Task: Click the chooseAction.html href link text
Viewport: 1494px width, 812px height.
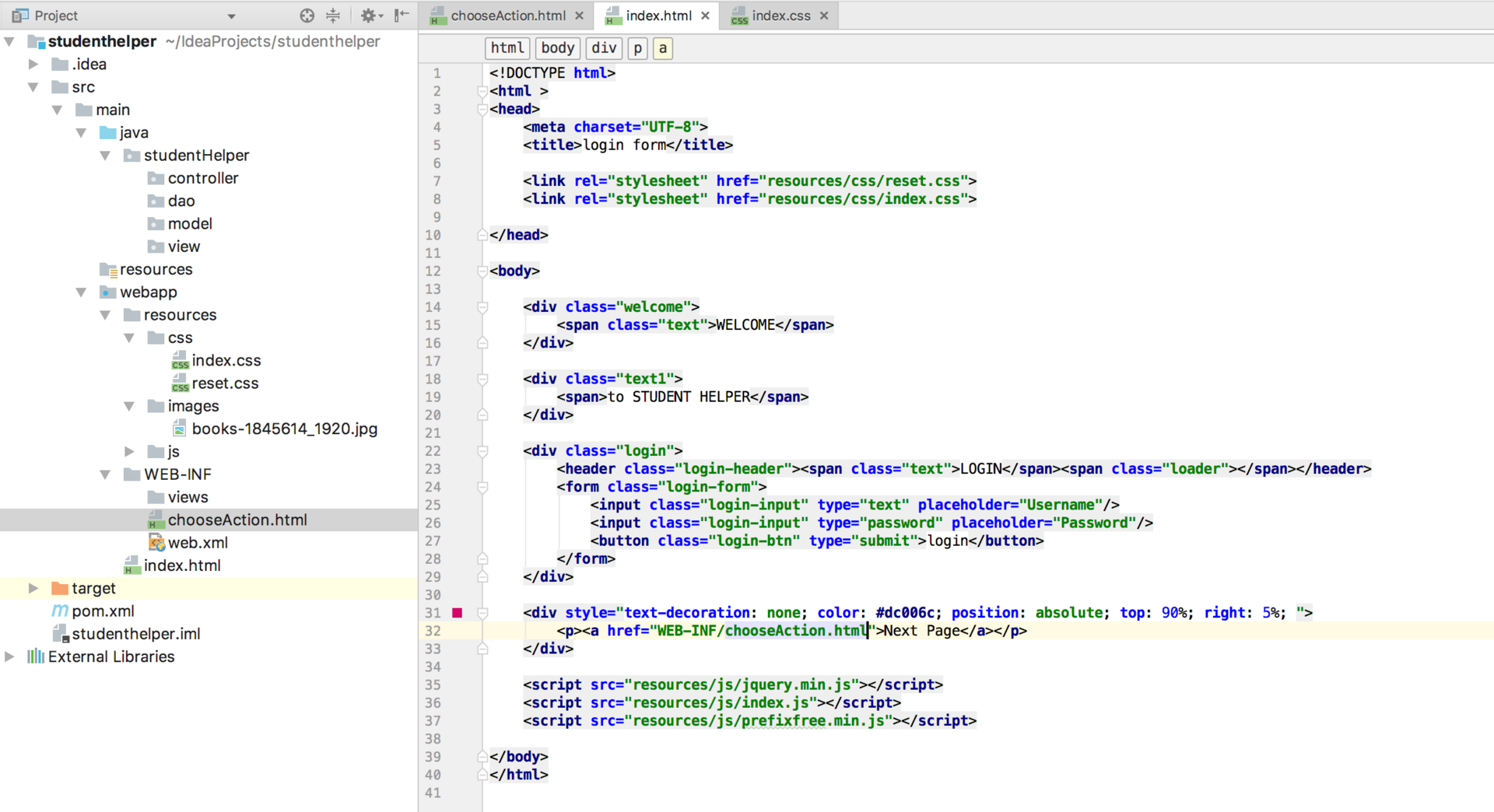Action: pyautogui.click(x=797, y=631)
